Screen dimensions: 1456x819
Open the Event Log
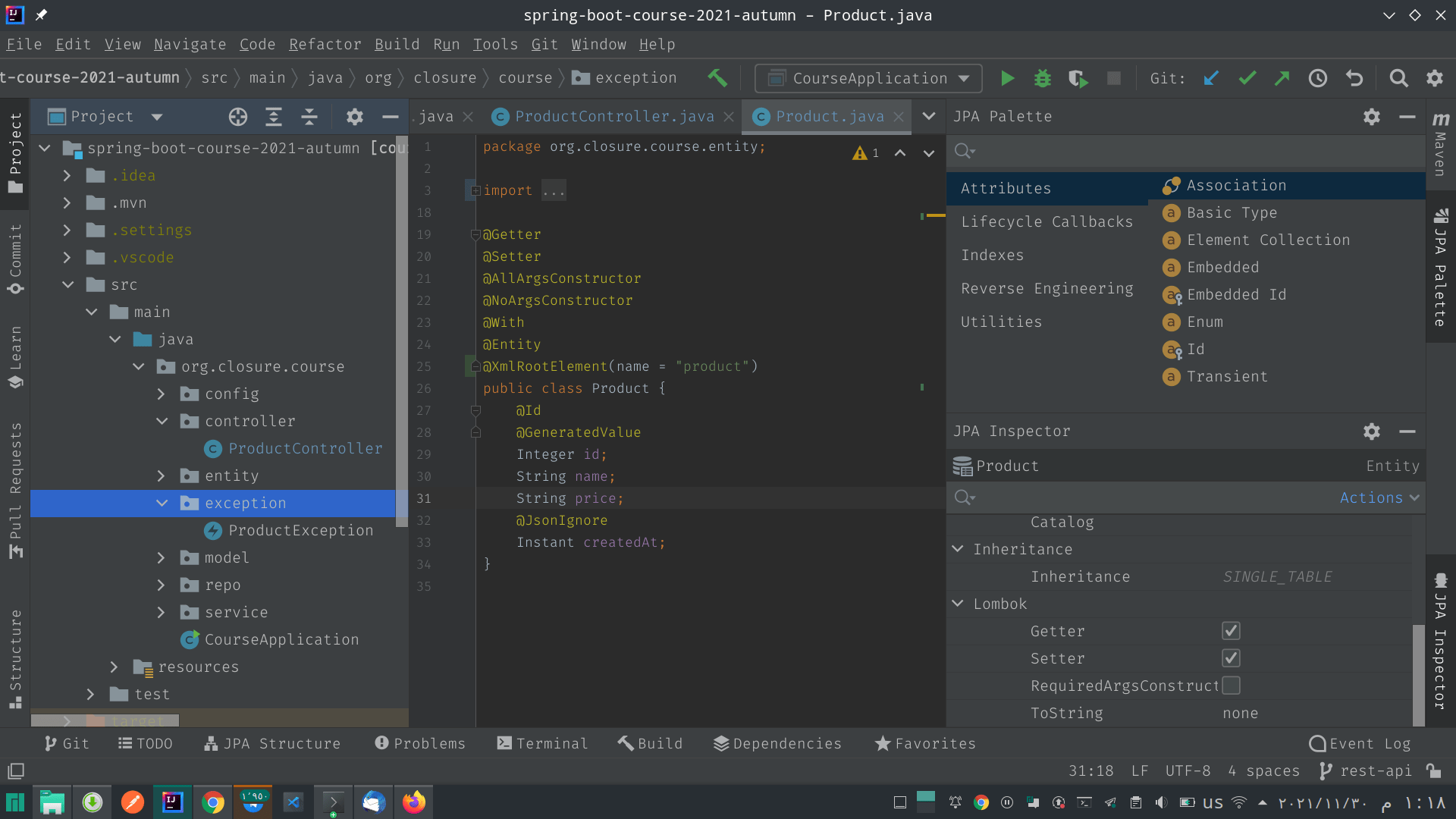(x=1360, y=743)
